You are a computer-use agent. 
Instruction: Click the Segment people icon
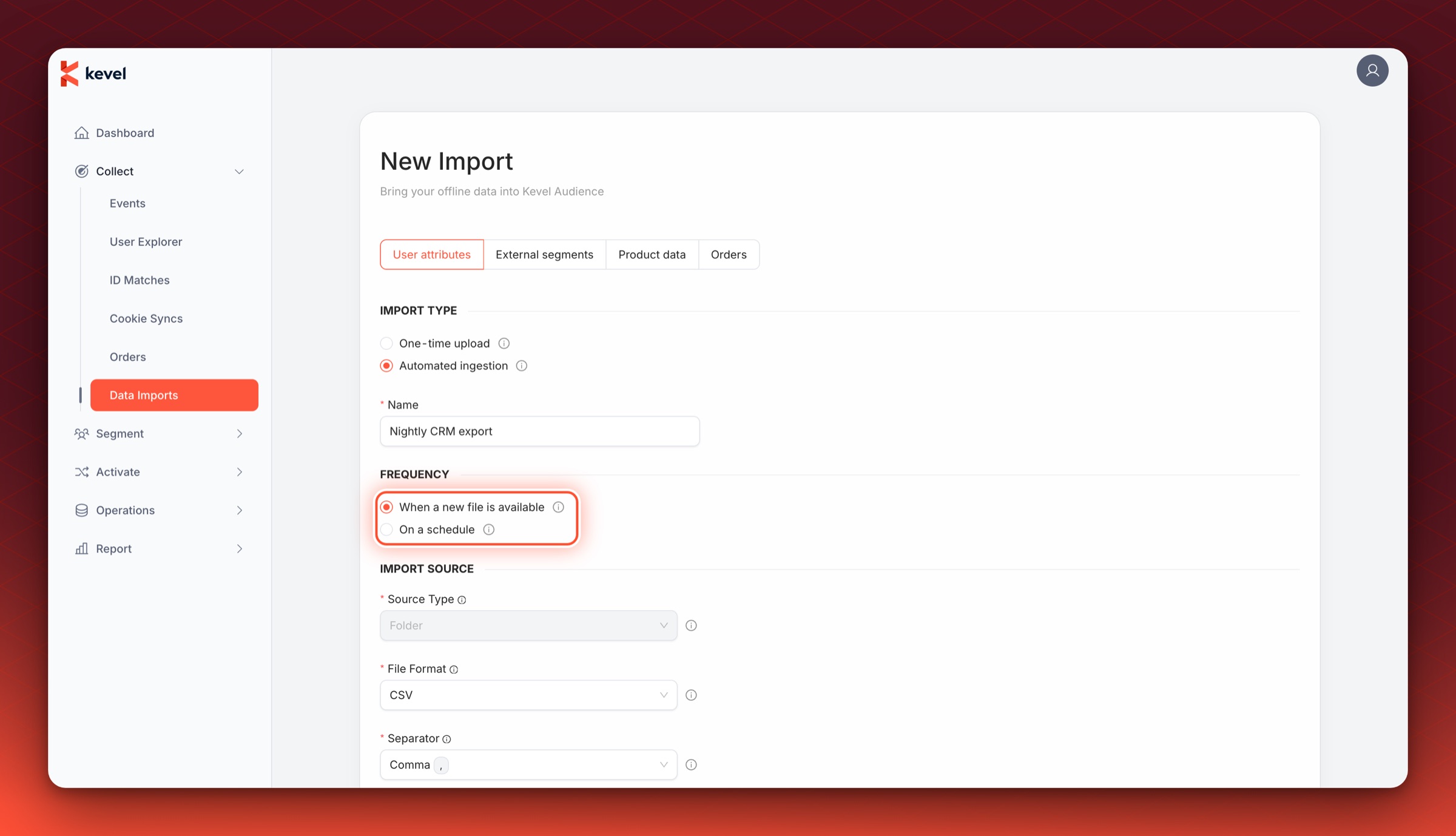81,434
